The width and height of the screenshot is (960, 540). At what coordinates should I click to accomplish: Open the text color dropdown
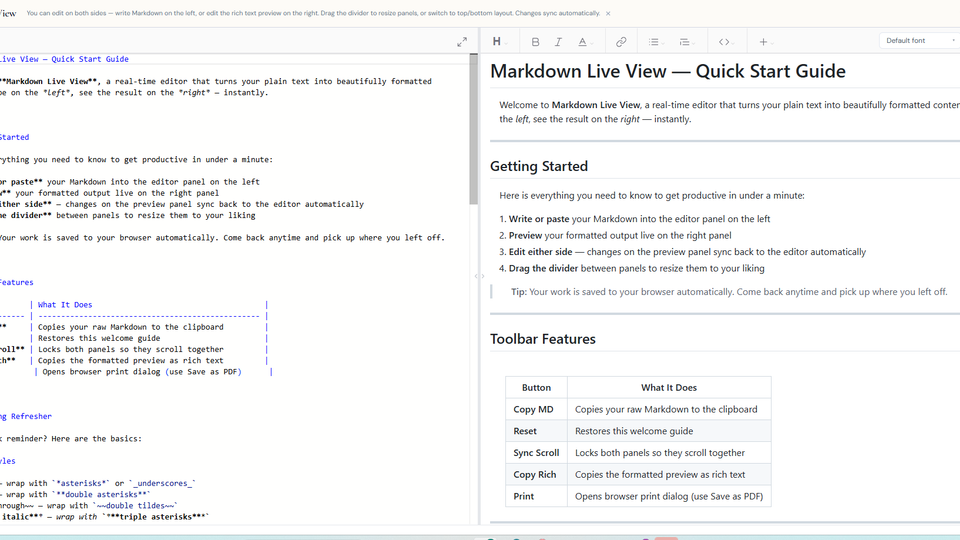(x=585, y=42)
